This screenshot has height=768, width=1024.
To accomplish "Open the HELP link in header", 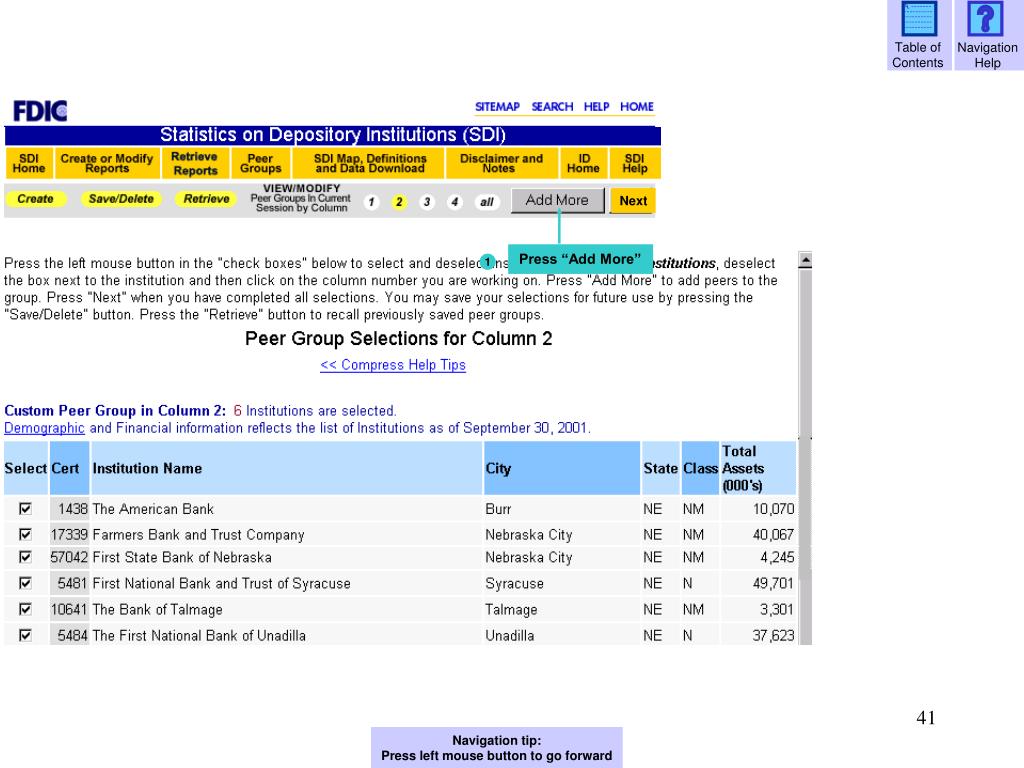I will click(x=596, y=106).
